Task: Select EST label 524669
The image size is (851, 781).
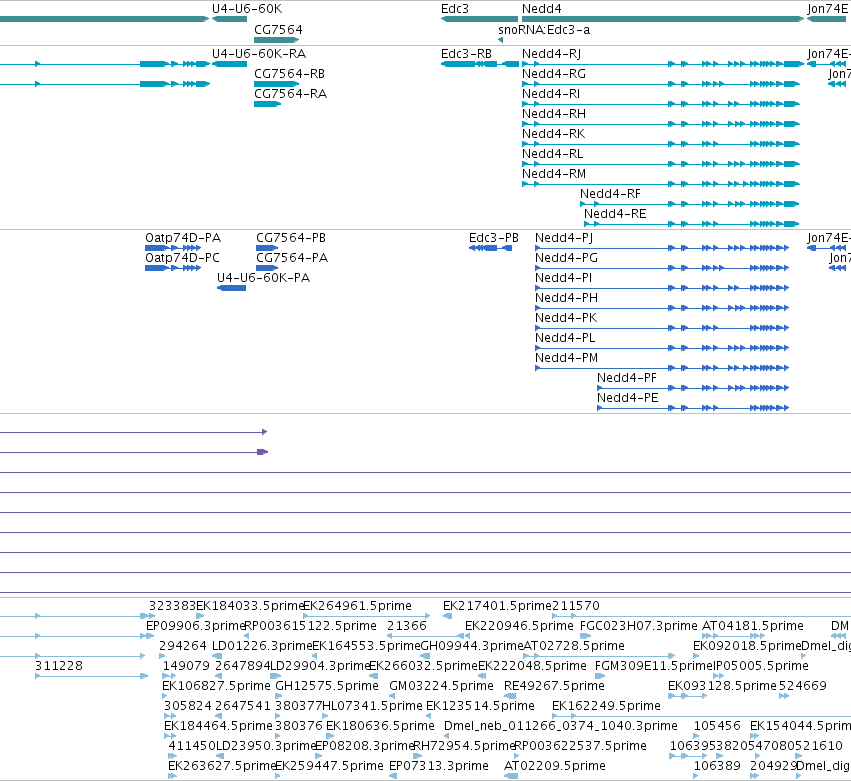Action: click(803, 685)
